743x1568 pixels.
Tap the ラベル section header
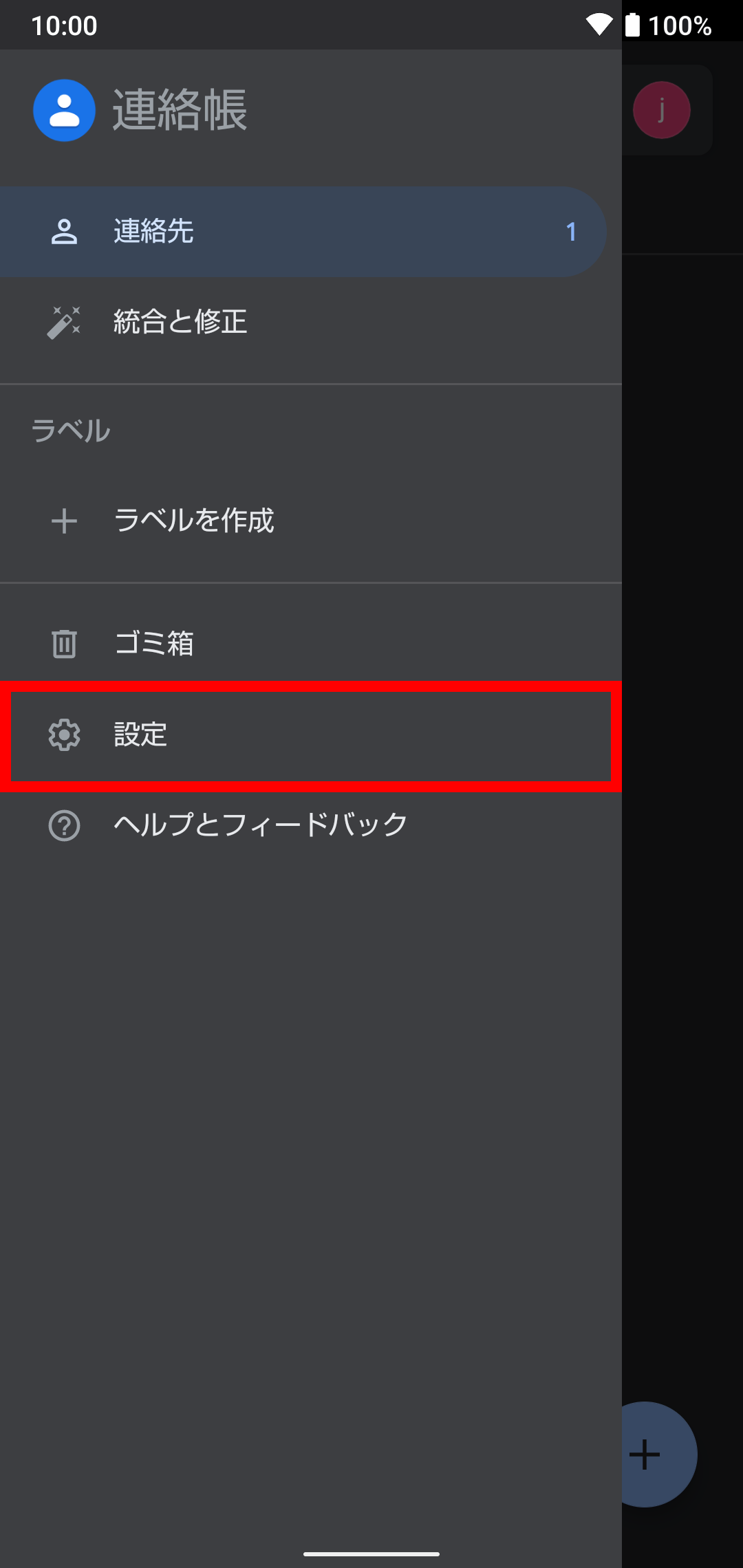pos(71,431)
